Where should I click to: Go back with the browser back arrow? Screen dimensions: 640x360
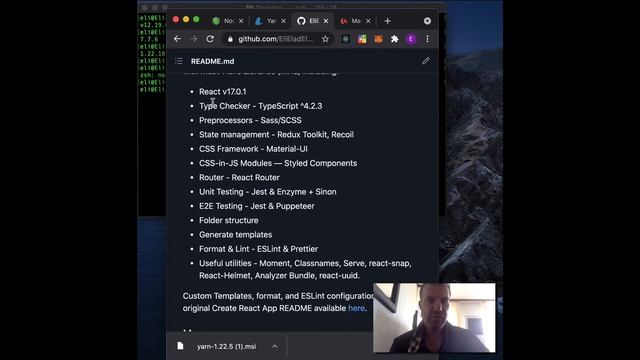(x=177, y=39)
